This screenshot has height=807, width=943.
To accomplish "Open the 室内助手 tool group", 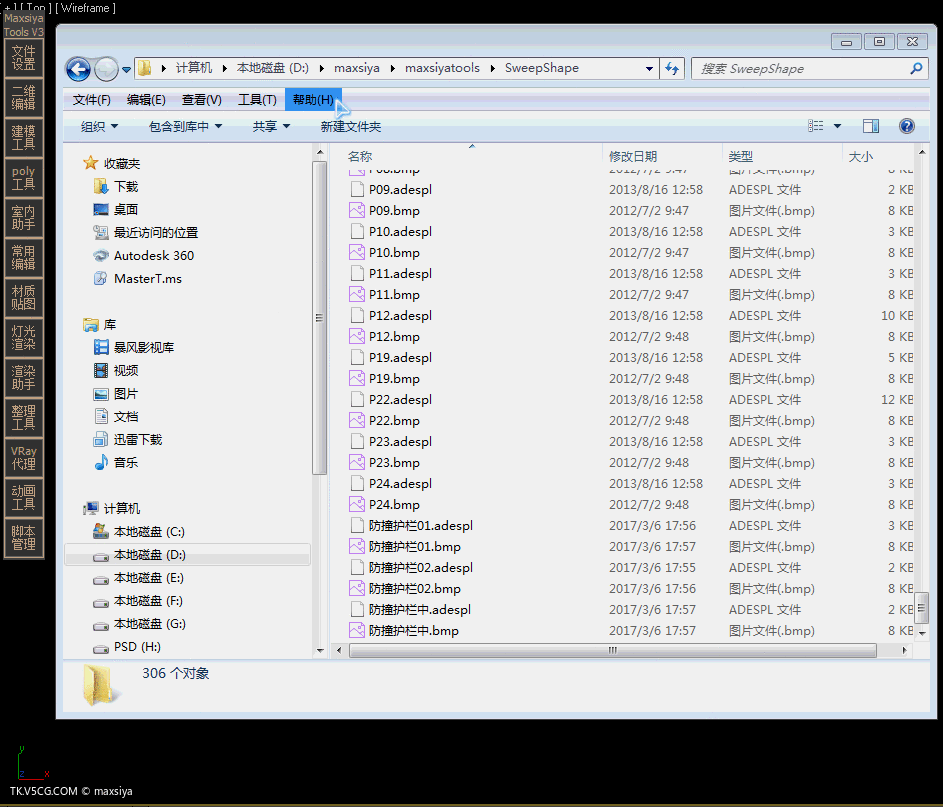I will pos(23,218).
